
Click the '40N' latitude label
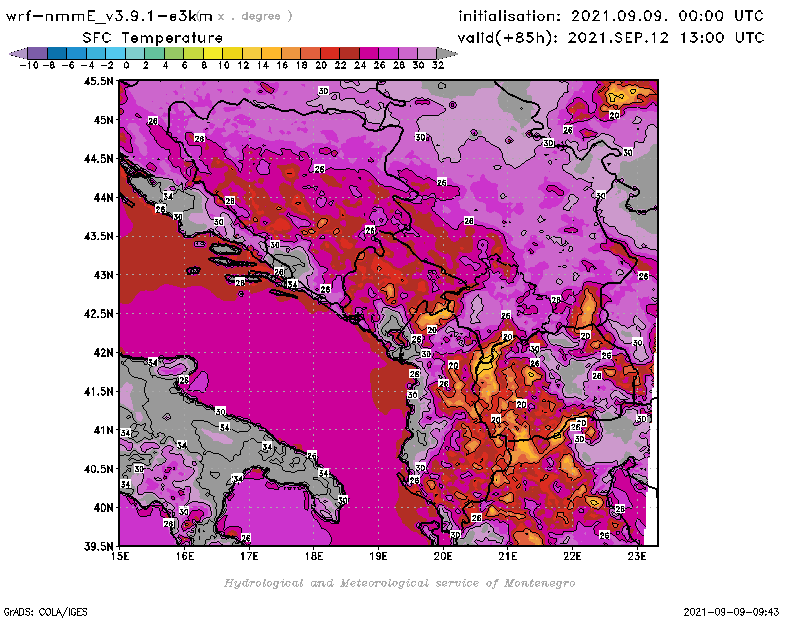point(104,508)
